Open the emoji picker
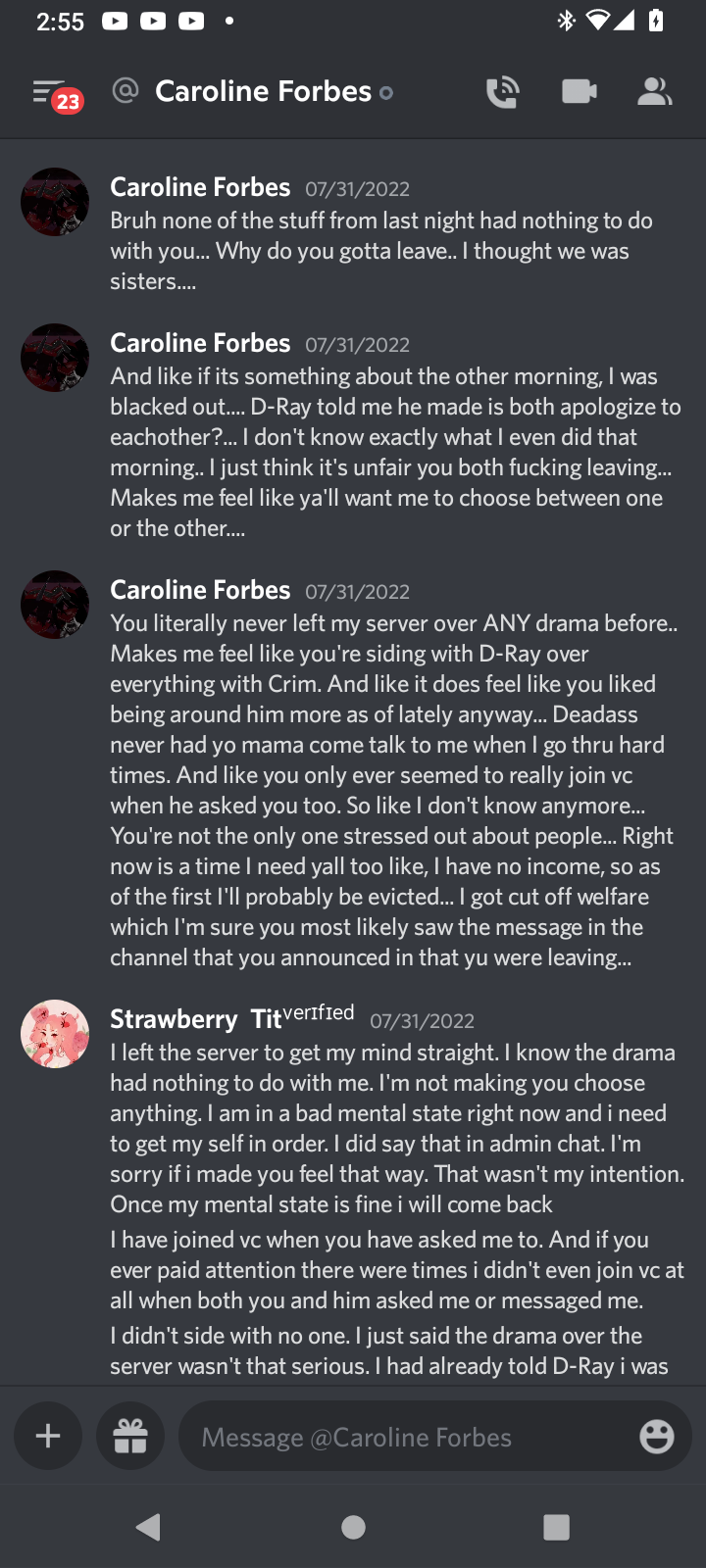This screenshot has width=706, height=1568. coord(656,1437)
